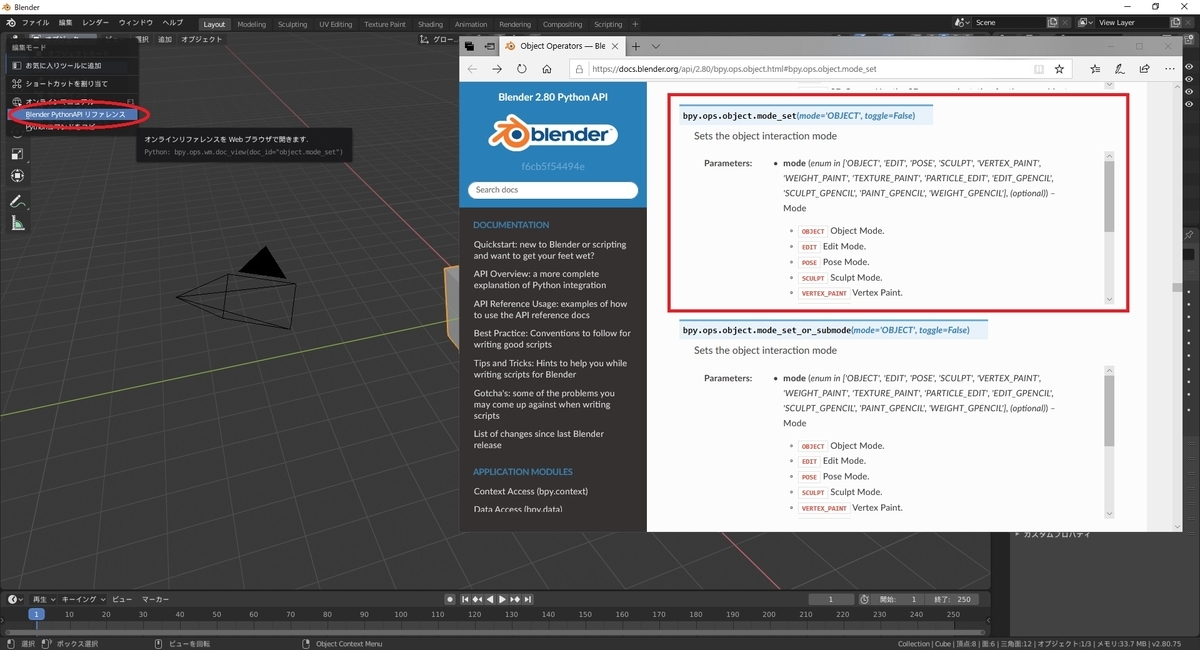Viewport: 1200px width, 650px height.
Task: Open the browser home page
Action: click(547, 69)
